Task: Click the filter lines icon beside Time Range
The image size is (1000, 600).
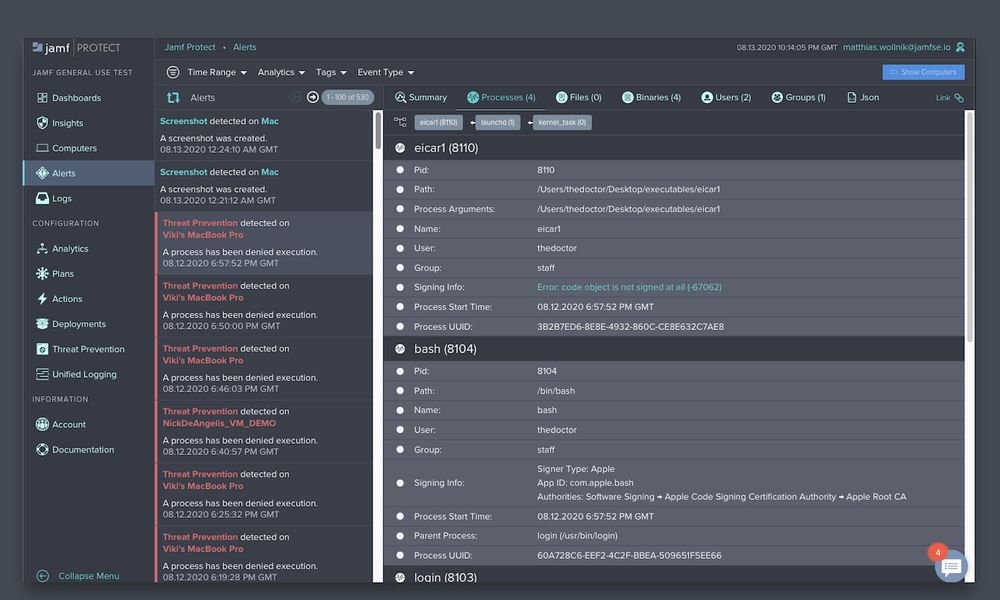Action: [173, 72]
